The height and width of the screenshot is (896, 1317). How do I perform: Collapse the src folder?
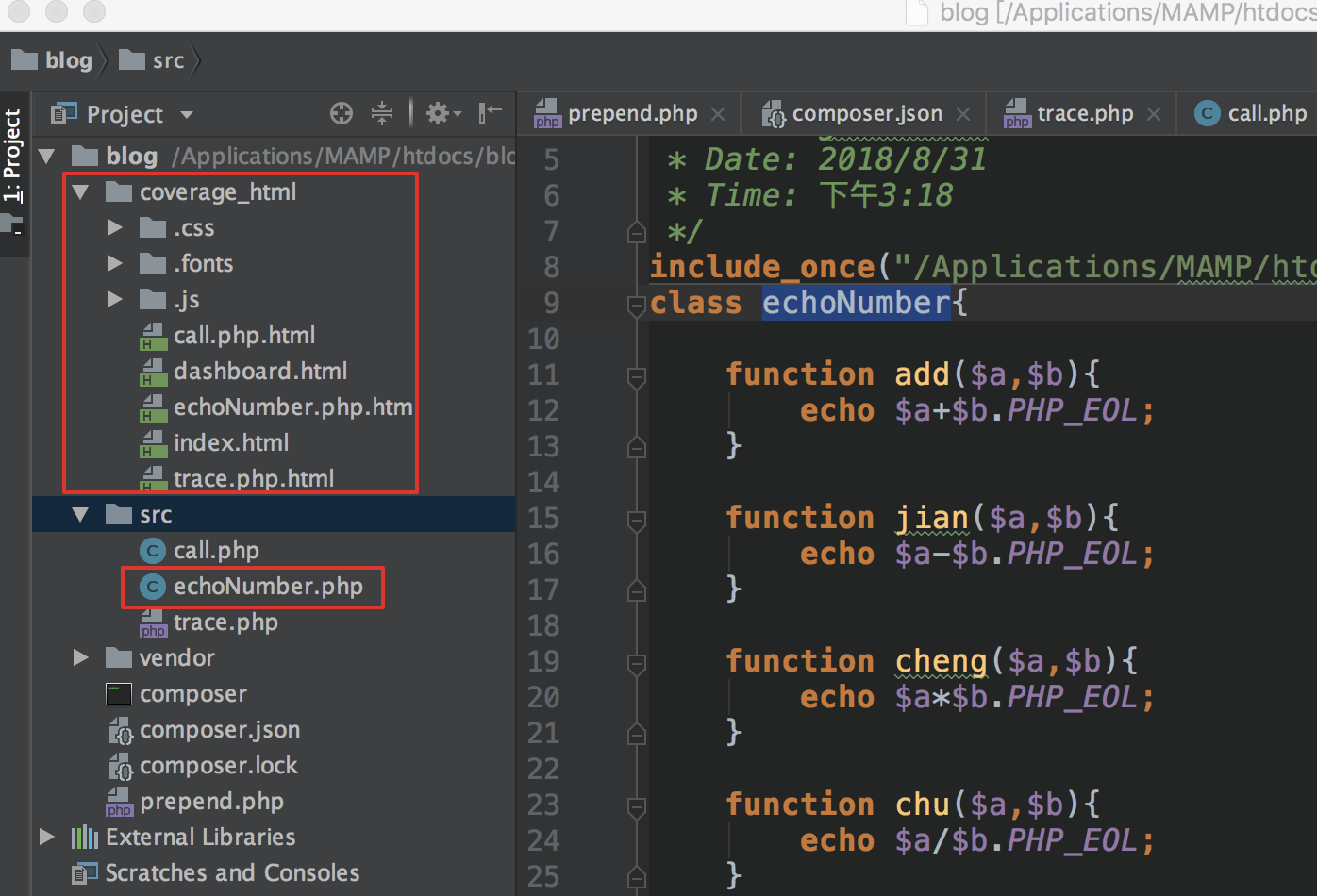(81, 515)
